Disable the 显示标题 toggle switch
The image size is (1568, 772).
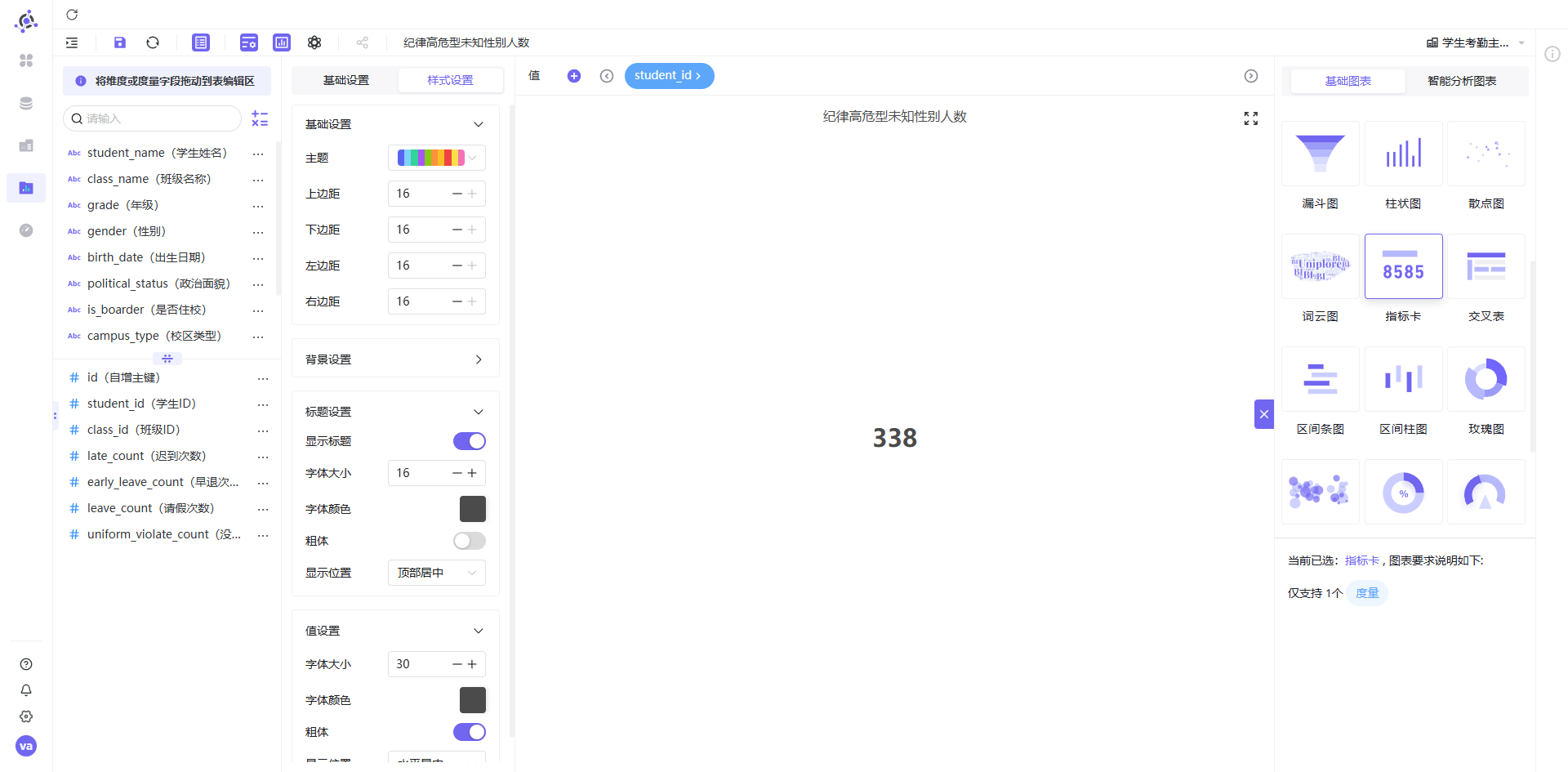(470, 441)
